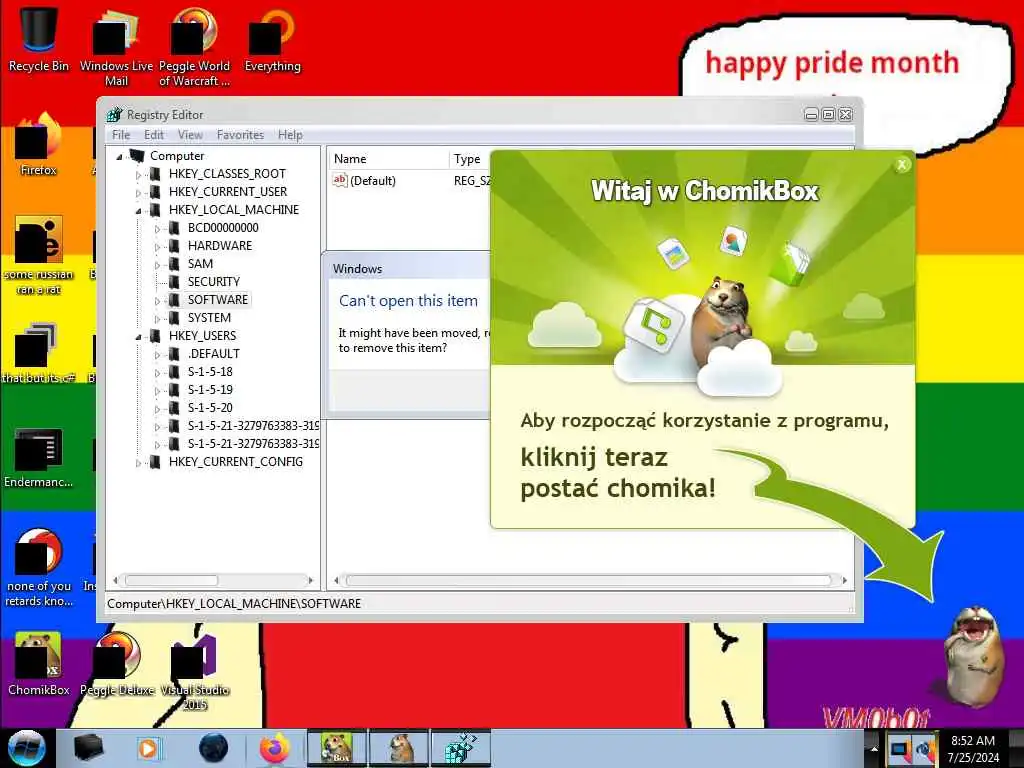
Task: Click the network tray icon
Action: coord(899,750)
